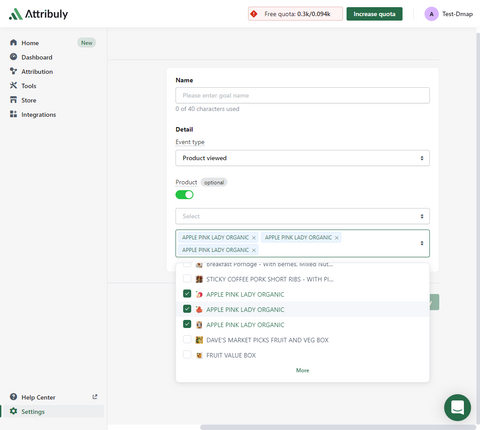Open the Select dropdown below Product

click(302, 216)
